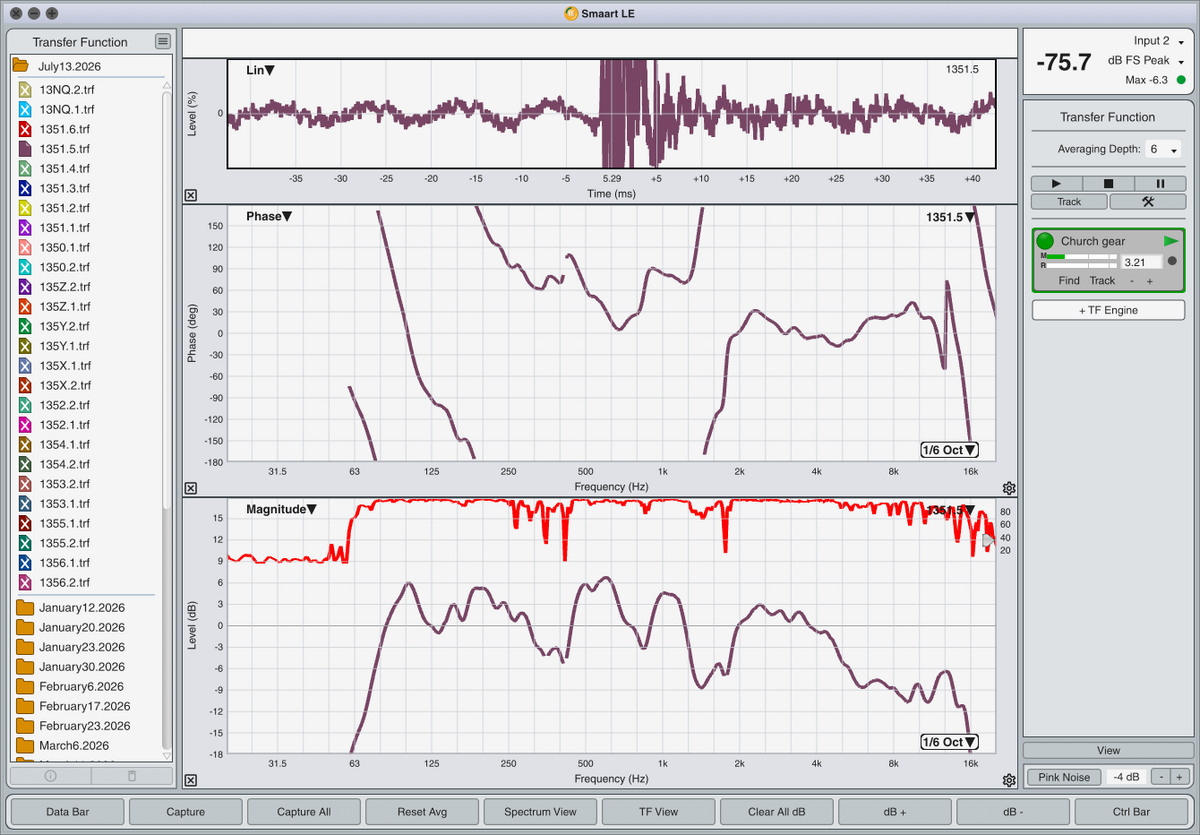Click the info icon below the file list

click(x=51, y=775)
